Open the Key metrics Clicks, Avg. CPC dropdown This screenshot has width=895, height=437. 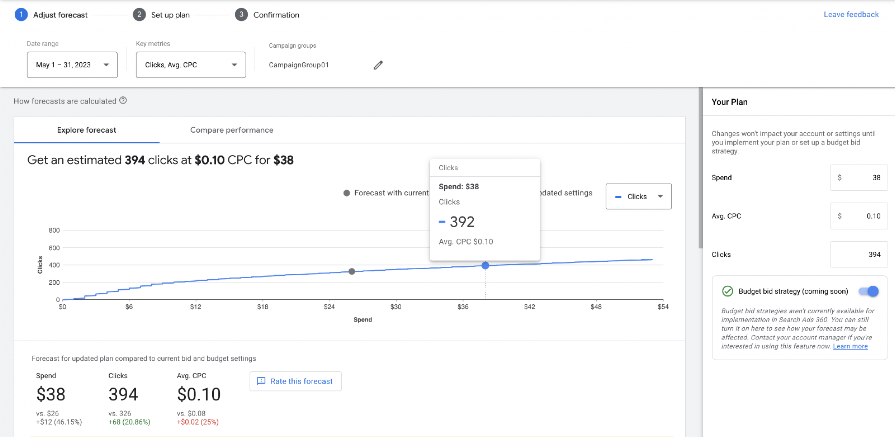point(191,64)
